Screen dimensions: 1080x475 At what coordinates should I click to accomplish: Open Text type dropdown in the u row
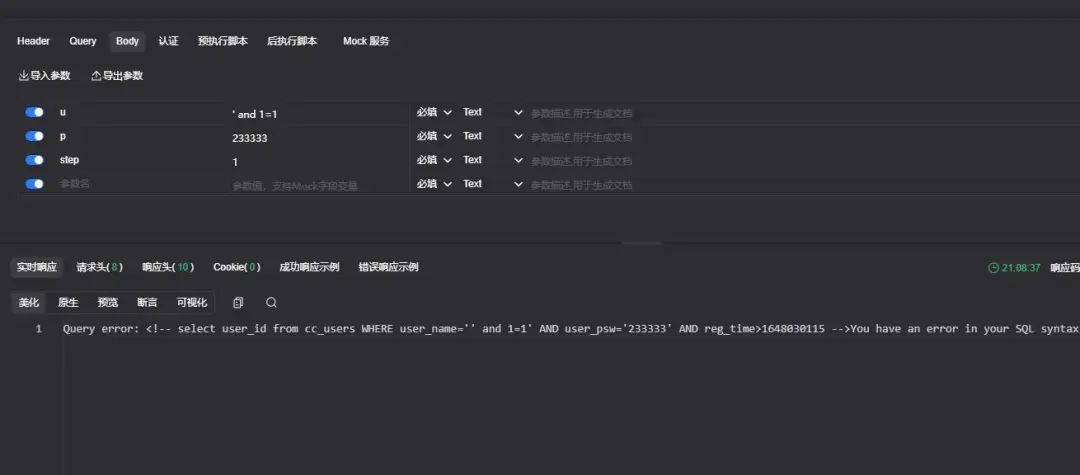(x=492, y=112)
